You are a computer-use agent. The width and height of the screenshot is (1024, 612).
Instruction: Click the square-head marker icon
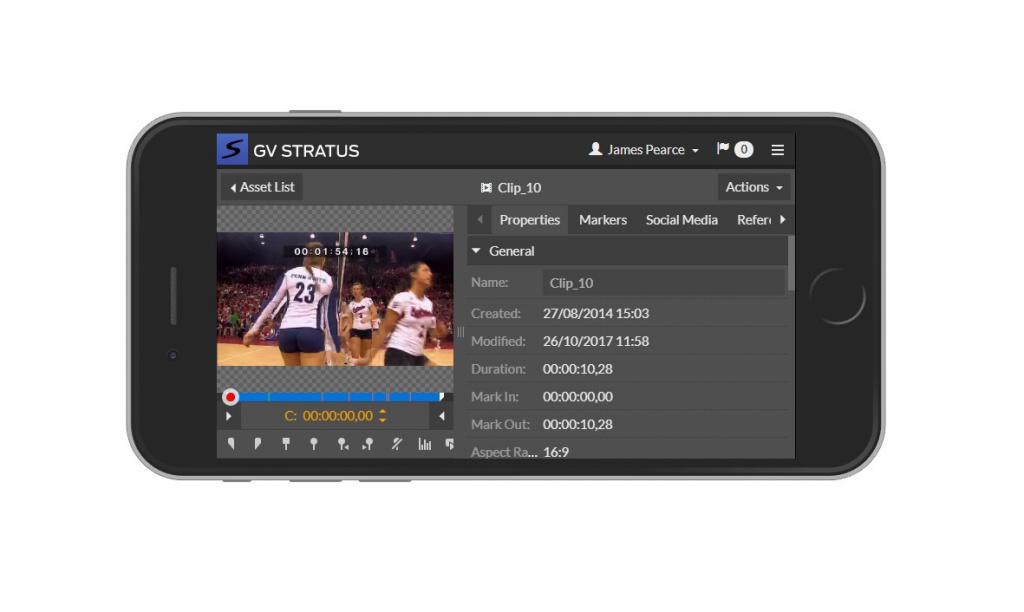coord(286,444)
